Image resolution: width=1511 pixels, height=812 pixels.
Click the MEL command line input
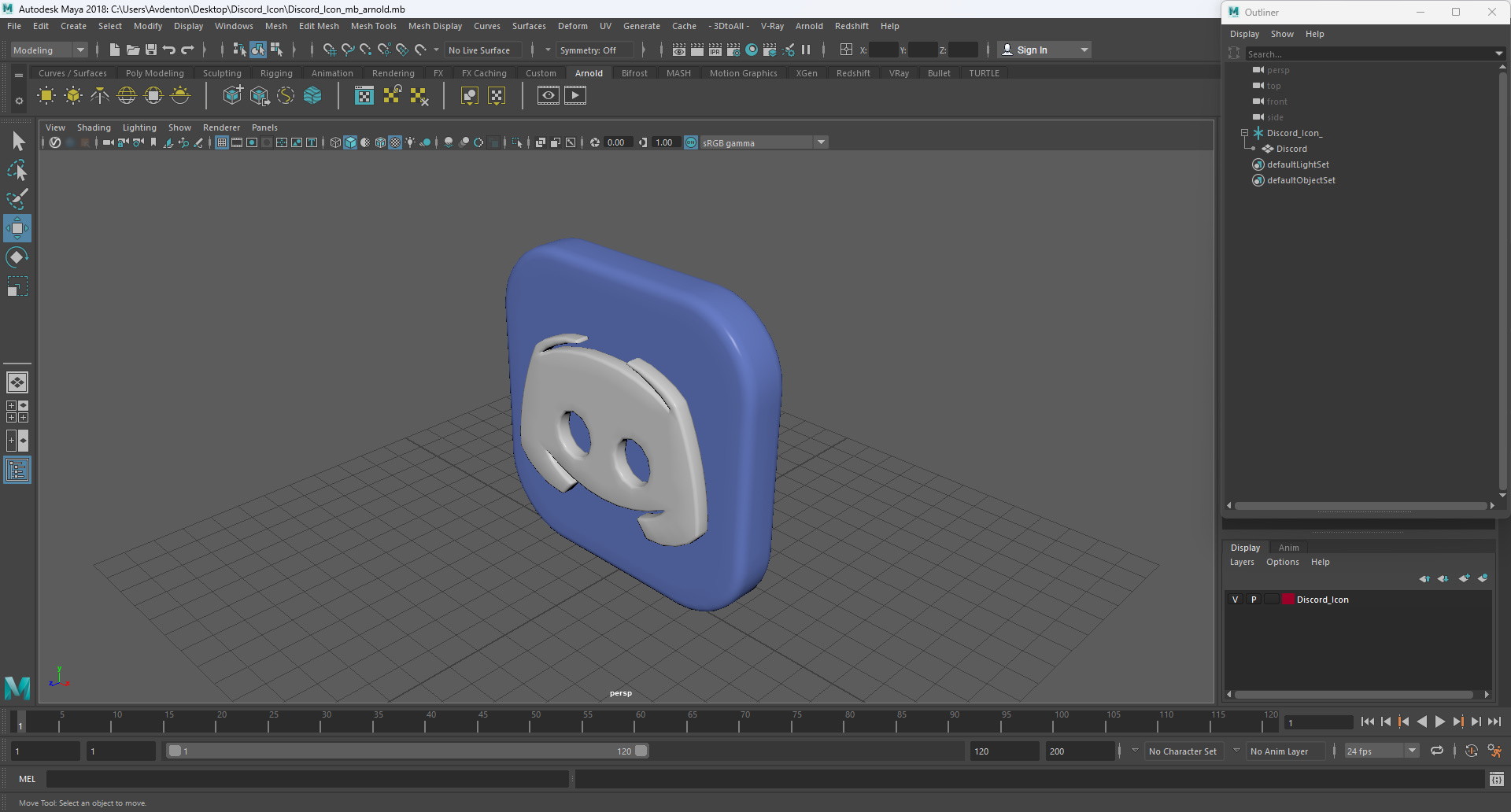307,779
